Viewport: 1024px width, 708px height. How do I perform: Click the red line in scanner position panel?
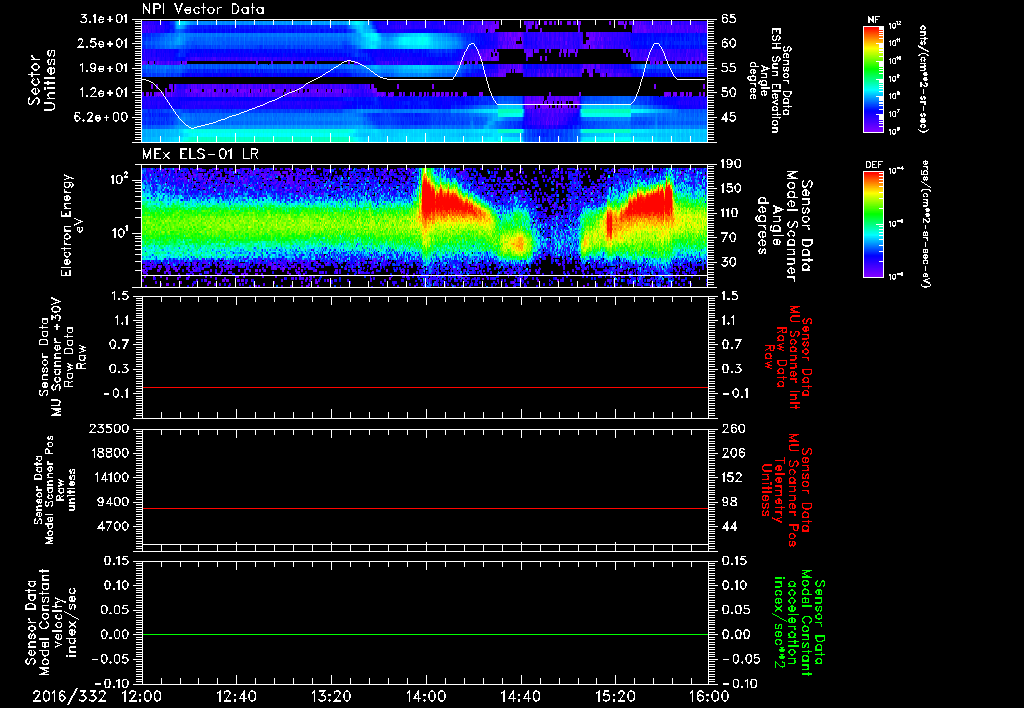tap(425, 508)
